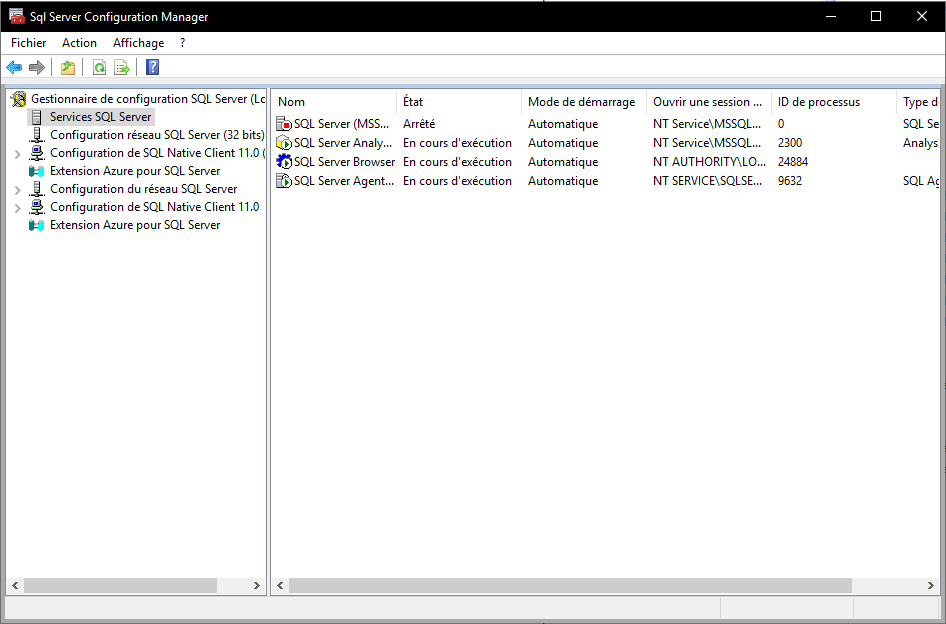Click the root Gestionnaire de configuration icon
The height and width of the screenshot is (624, 946).
tap(19, 99)
